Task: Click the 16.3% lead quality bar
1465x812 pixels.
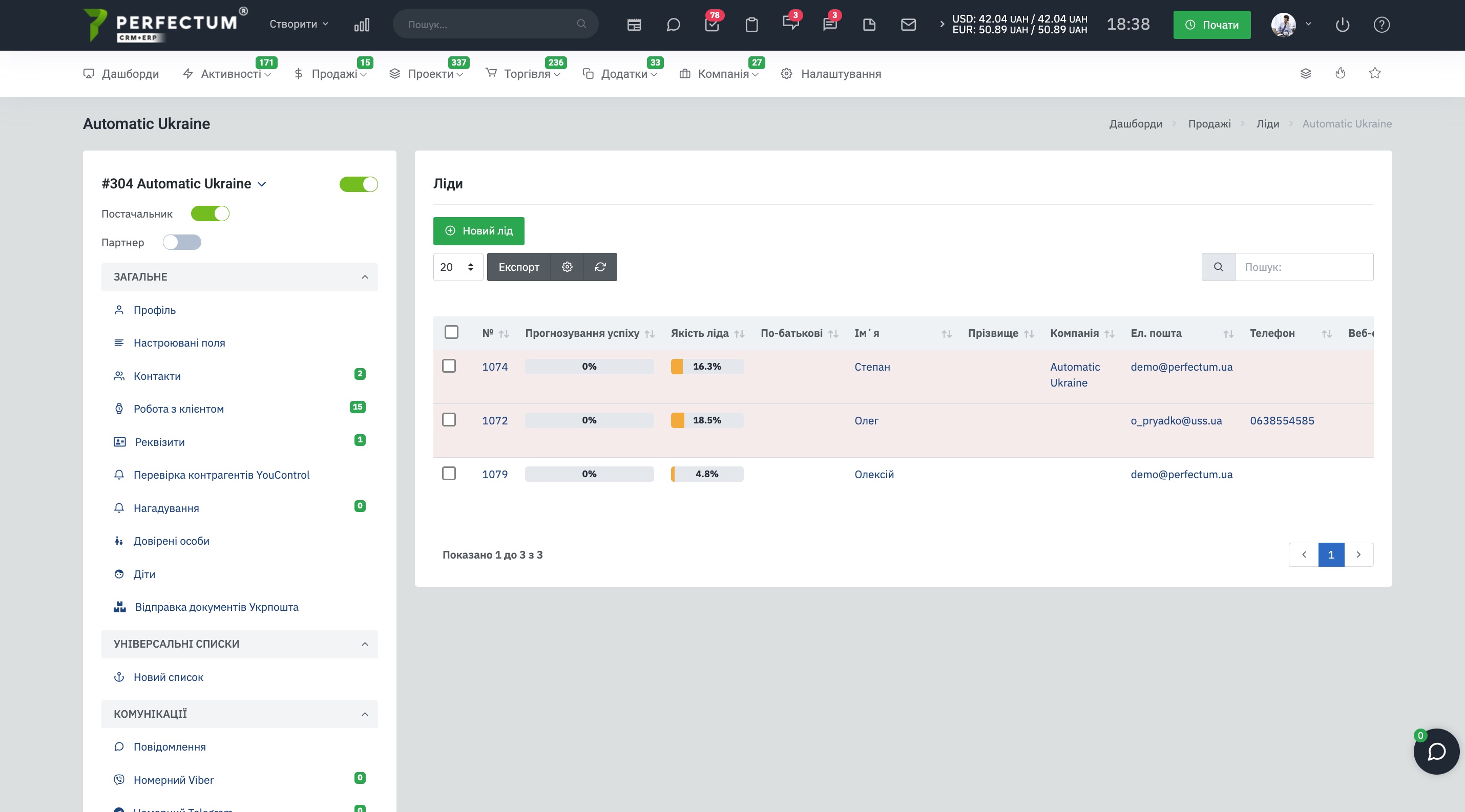Action: (x=707, y=367)
